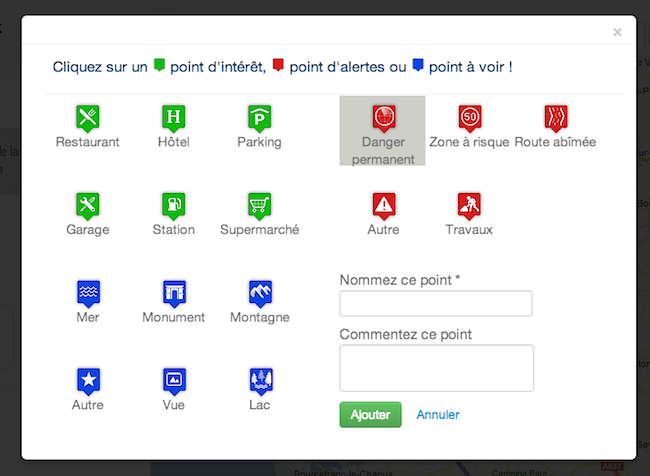Screen dimensions: 650x476
Task: Select the Restaurant point of interest icon
Action: click(x=88, y=118)
